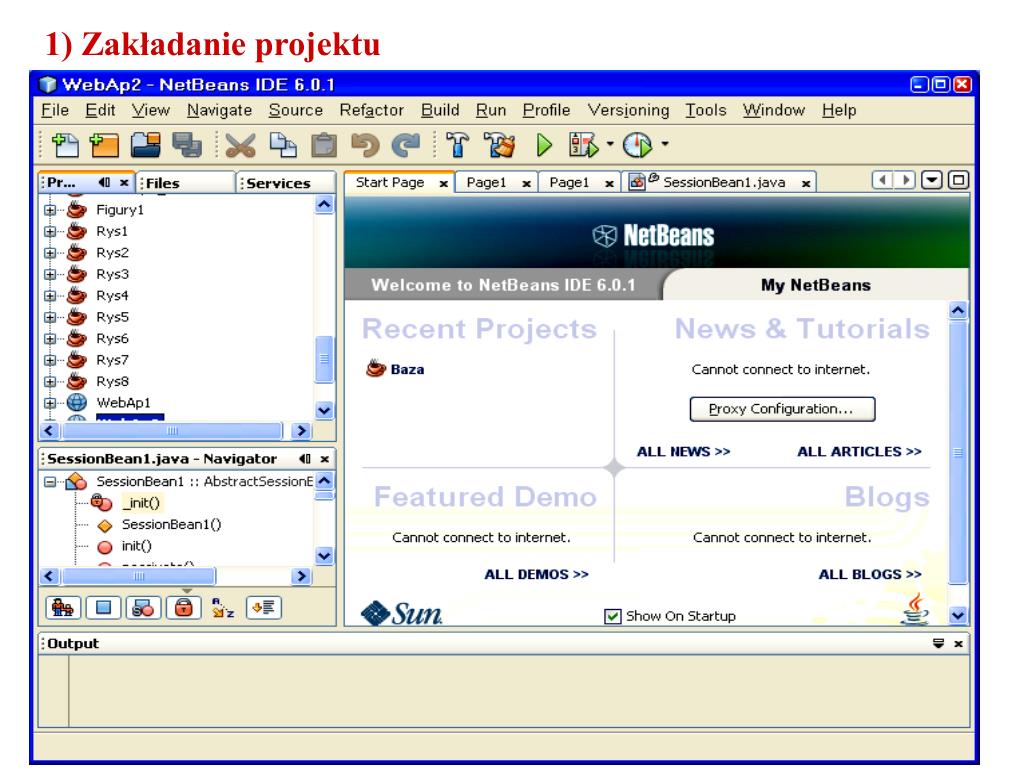Image resolution: width=1024 pixels, height=768 pixels.
Task: Open the ALL BLOGS link
Action: [870, 575]
